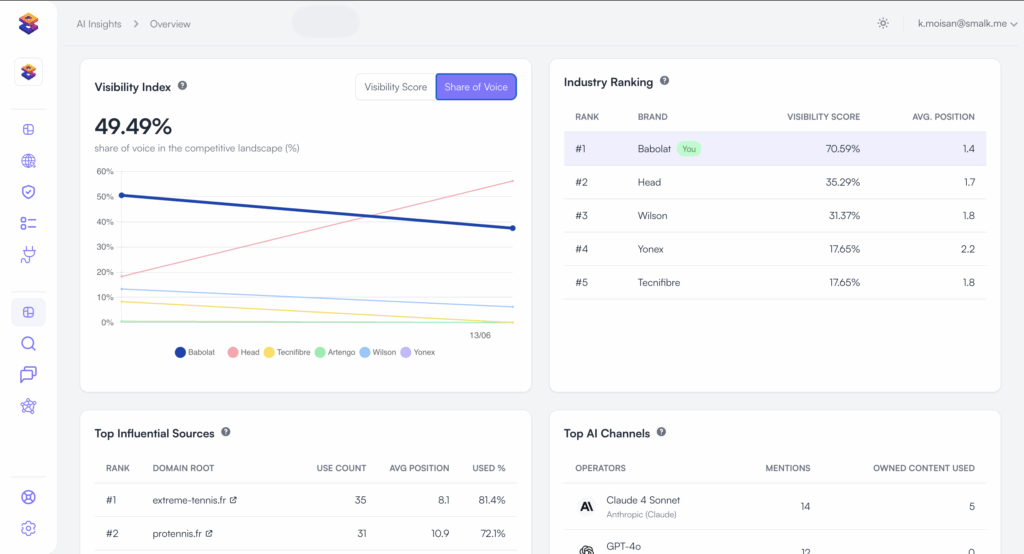Toggle Yonex series in chart legend

pyautogui.click(x=418, y=352)
